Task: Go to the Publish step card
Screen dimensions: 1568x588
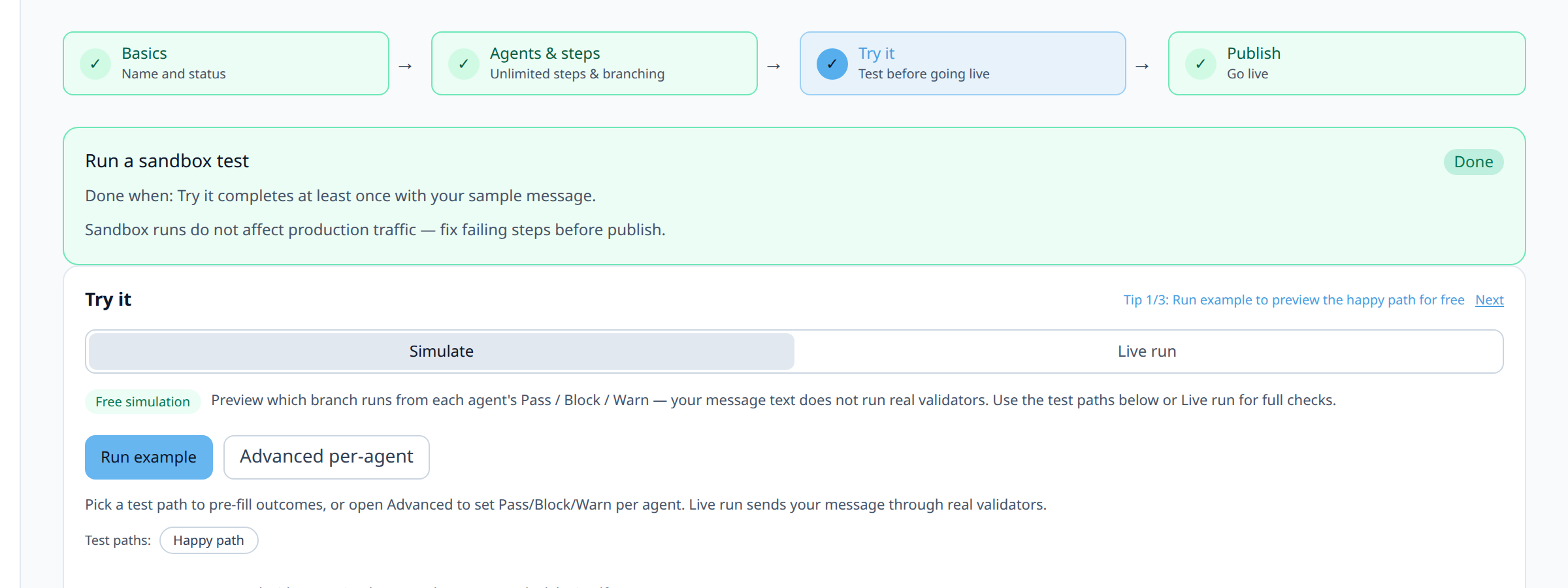Action: (1347, 63)
